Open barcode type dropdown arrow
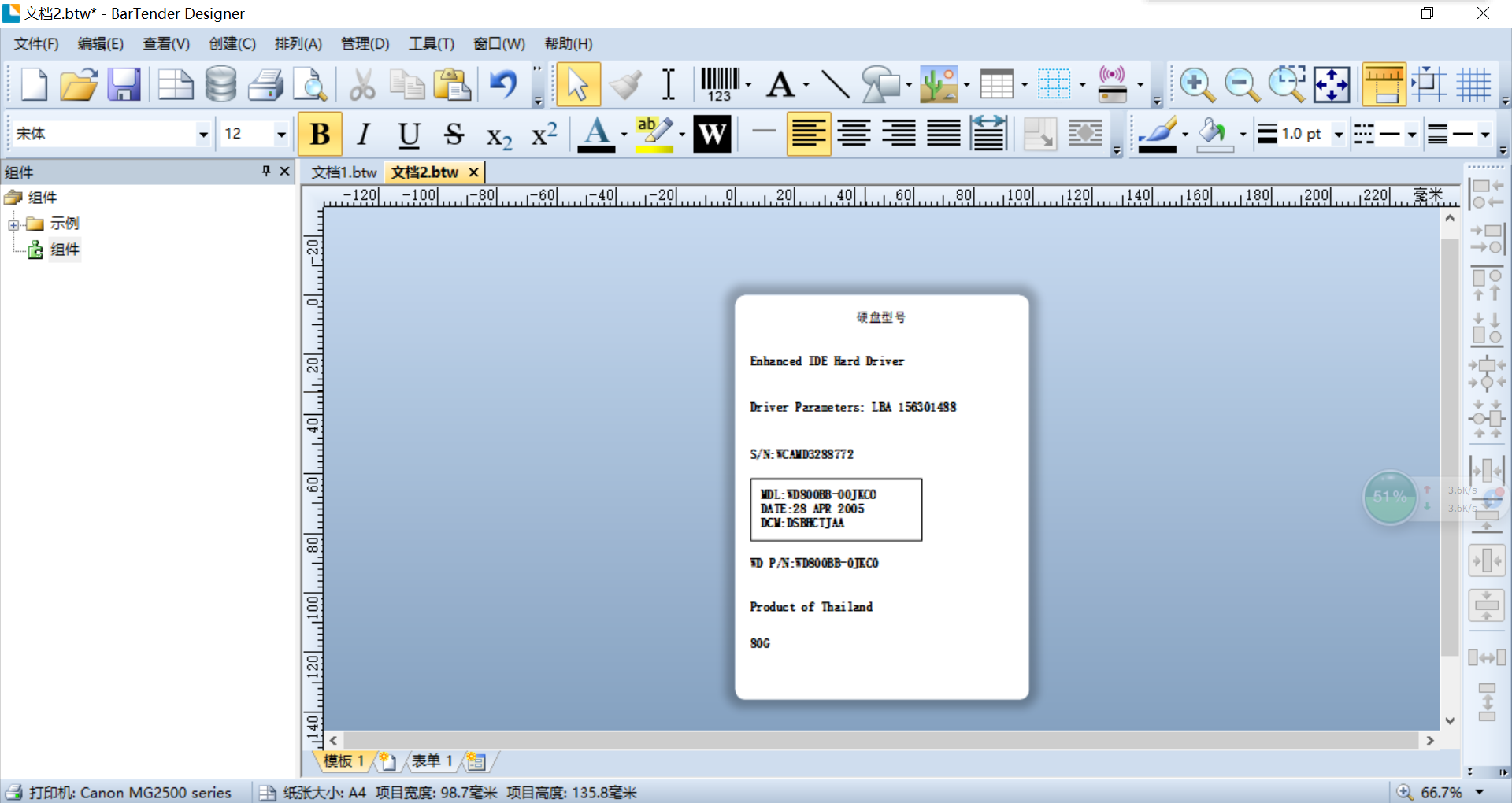 pos(748,85)
